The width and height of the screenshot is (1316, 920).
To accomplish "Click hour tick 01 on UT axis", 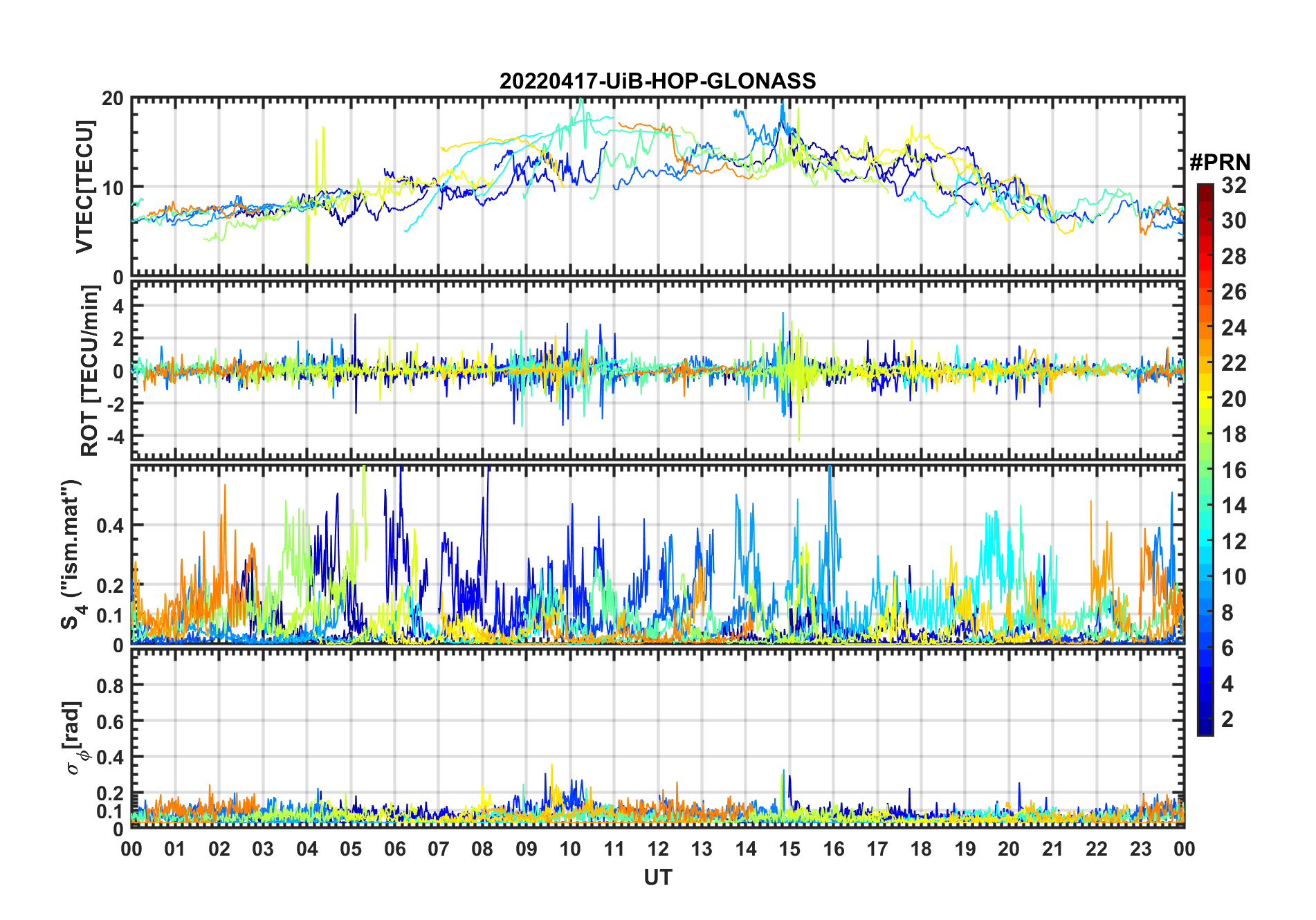I will [175, 849].
